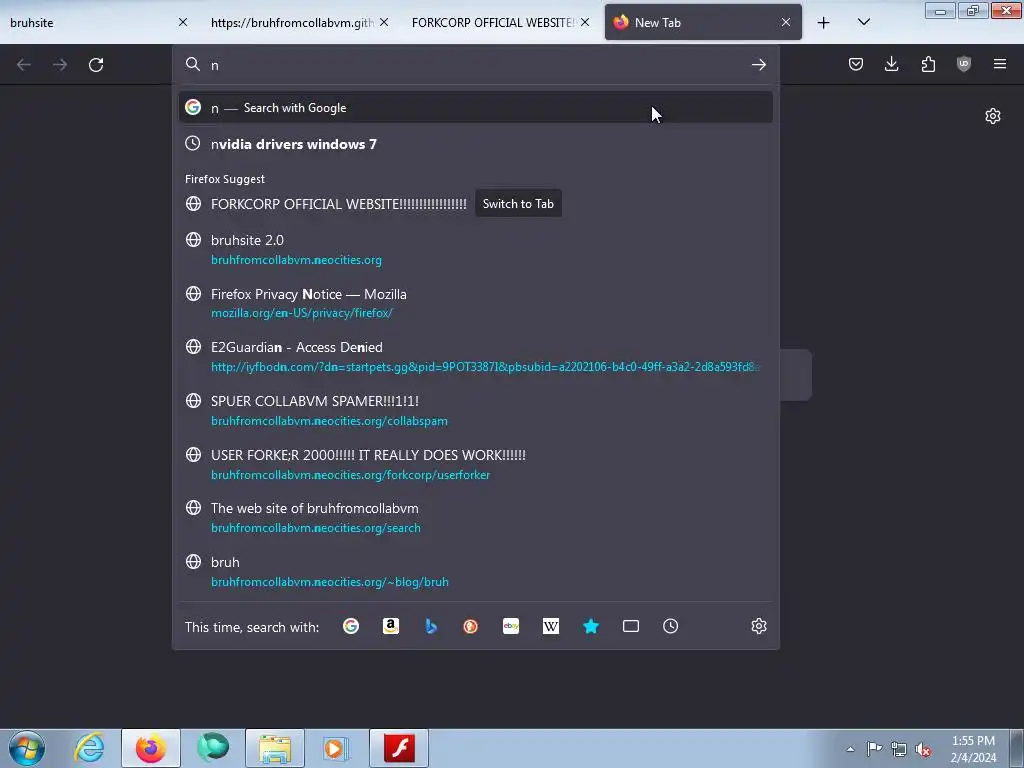The image size is (1024, 768).
Task: Switch to the bruhfromcollabvm github tab
Action: (x=291, y=23)
